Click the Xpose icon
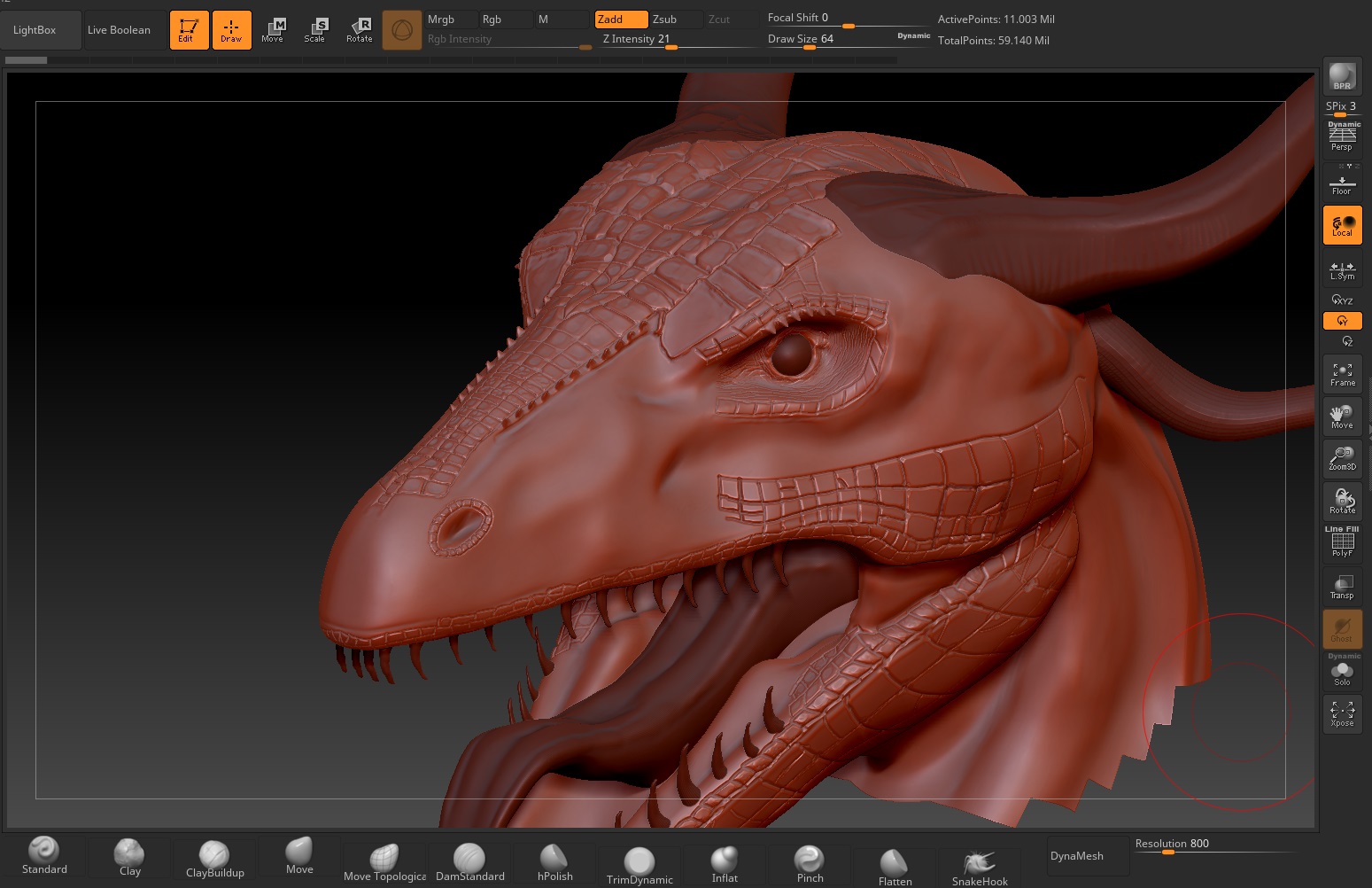This screenshot has height=888, width=1372. pos(1342,714)
